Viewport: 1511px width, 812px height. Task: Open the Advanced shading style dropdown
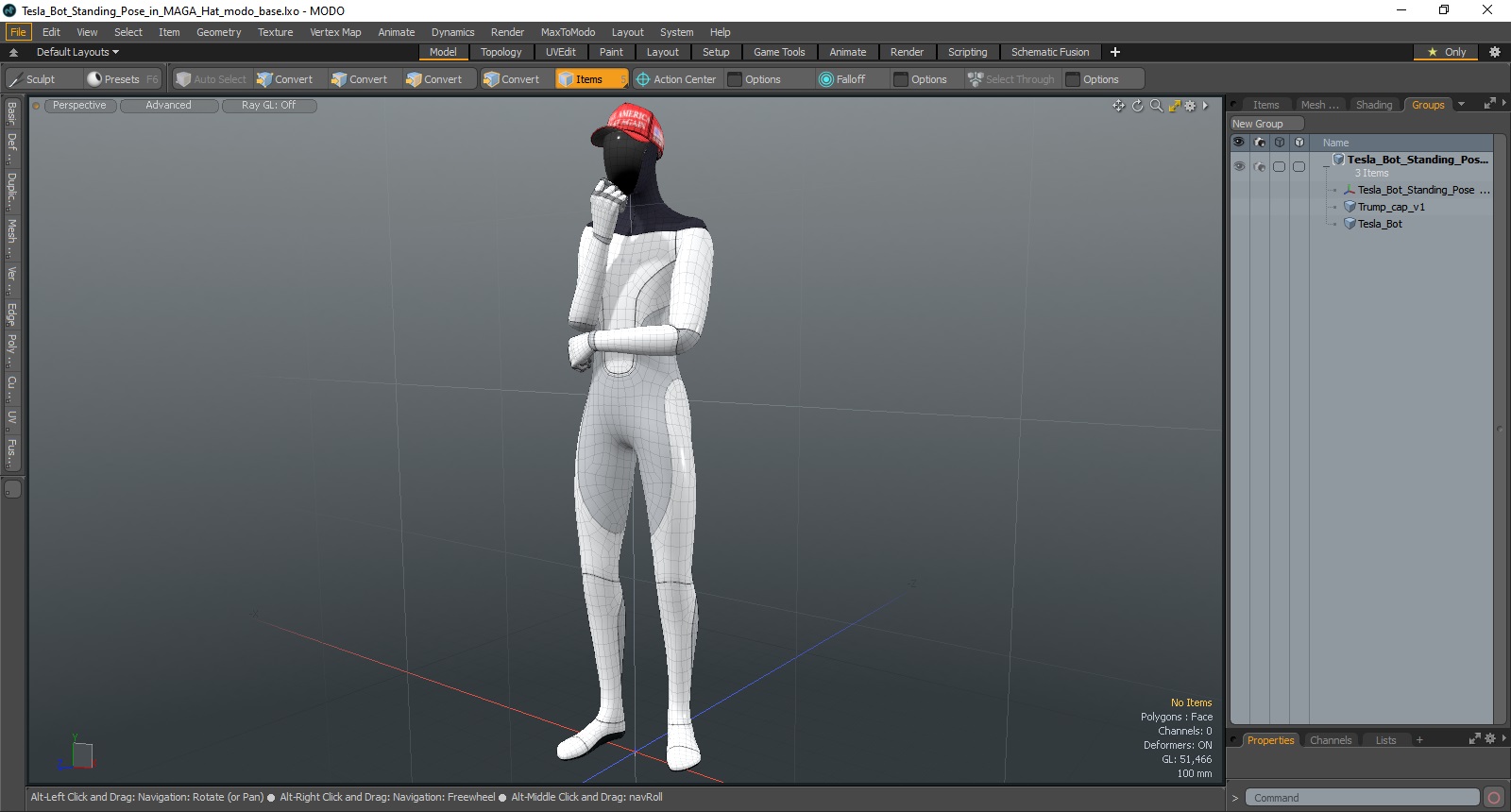(x=169, y=106)
